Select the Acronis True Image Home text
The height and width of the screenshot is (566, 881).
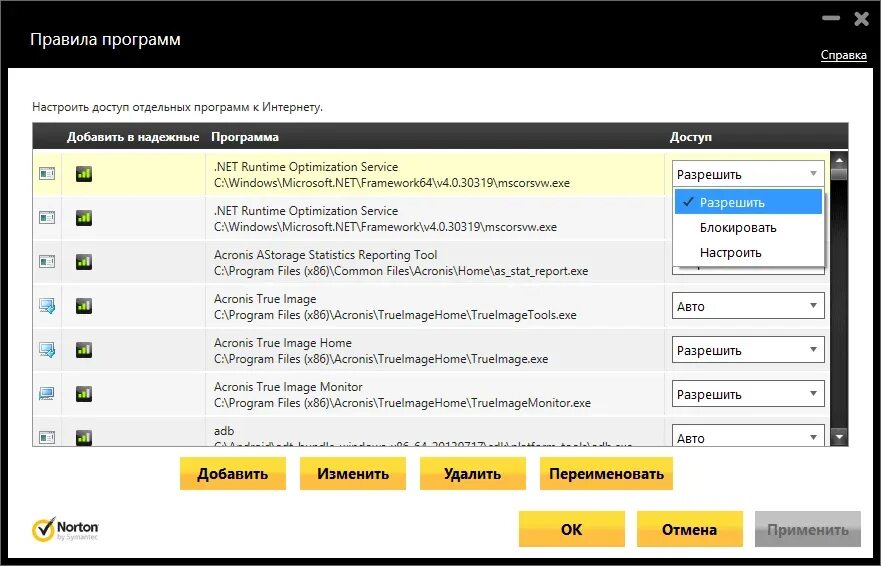[283, 343]
